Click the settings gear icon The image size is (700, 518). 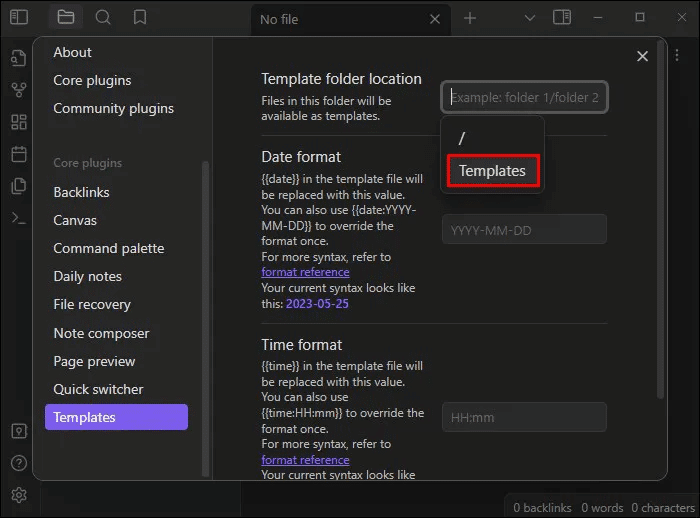pyautogui.click(x=18, y=495)
